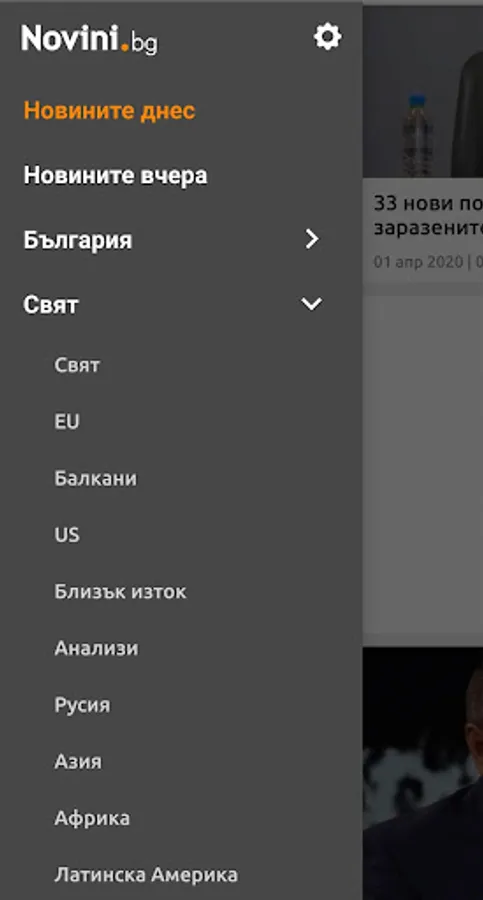The height and width of the screenshot is (900, 483).
Task: Go to Близък изток news
Action: (x=120, y=592)
